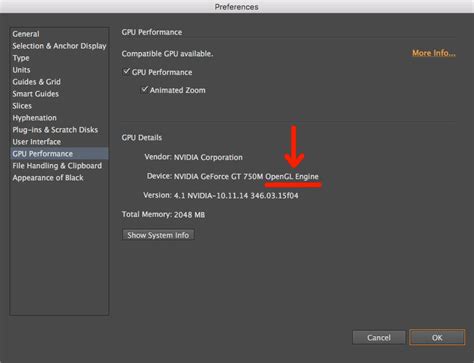Image resolution: width=474 pixels, height=363 pixels.
Task: Select GPU Performance in sidebar
Action: tap(59, 154)
